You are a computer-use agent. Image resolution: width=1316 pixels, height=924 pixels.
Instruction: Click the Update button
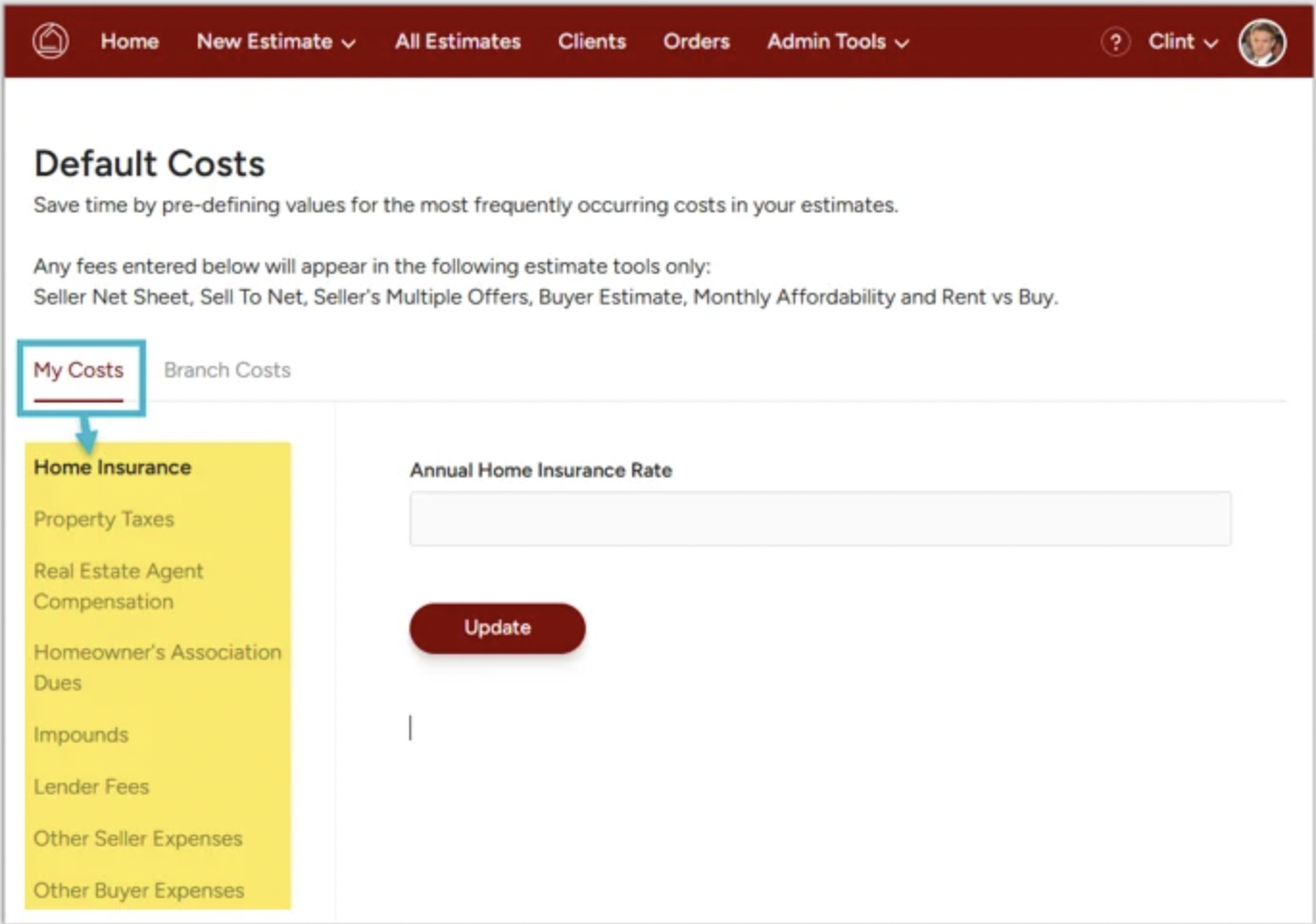(x=498, y=628)
